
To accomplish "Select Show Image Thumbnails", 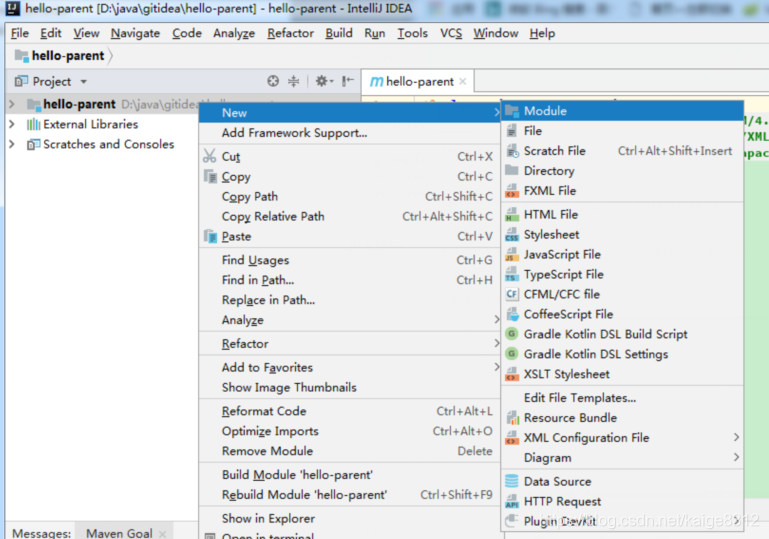I will click(x=350, y=387).
